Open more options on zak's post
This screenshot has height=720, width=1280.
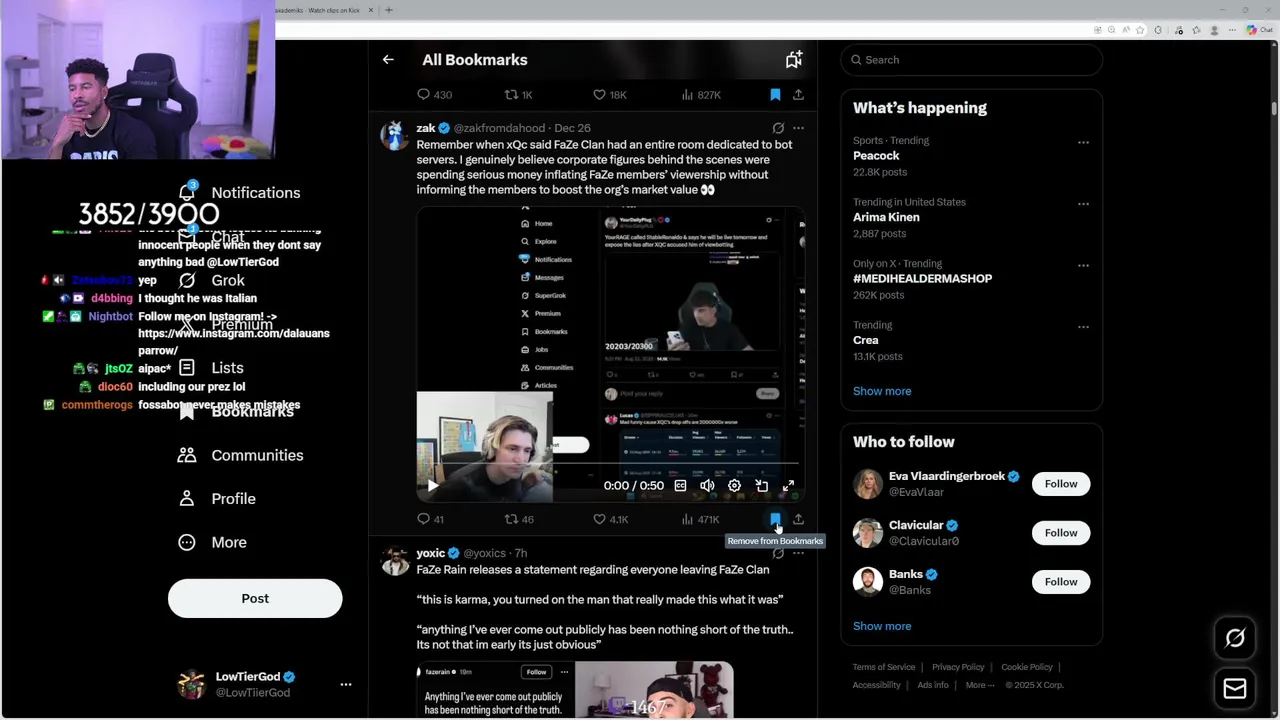pyautogui.click(x=798, y=128)
